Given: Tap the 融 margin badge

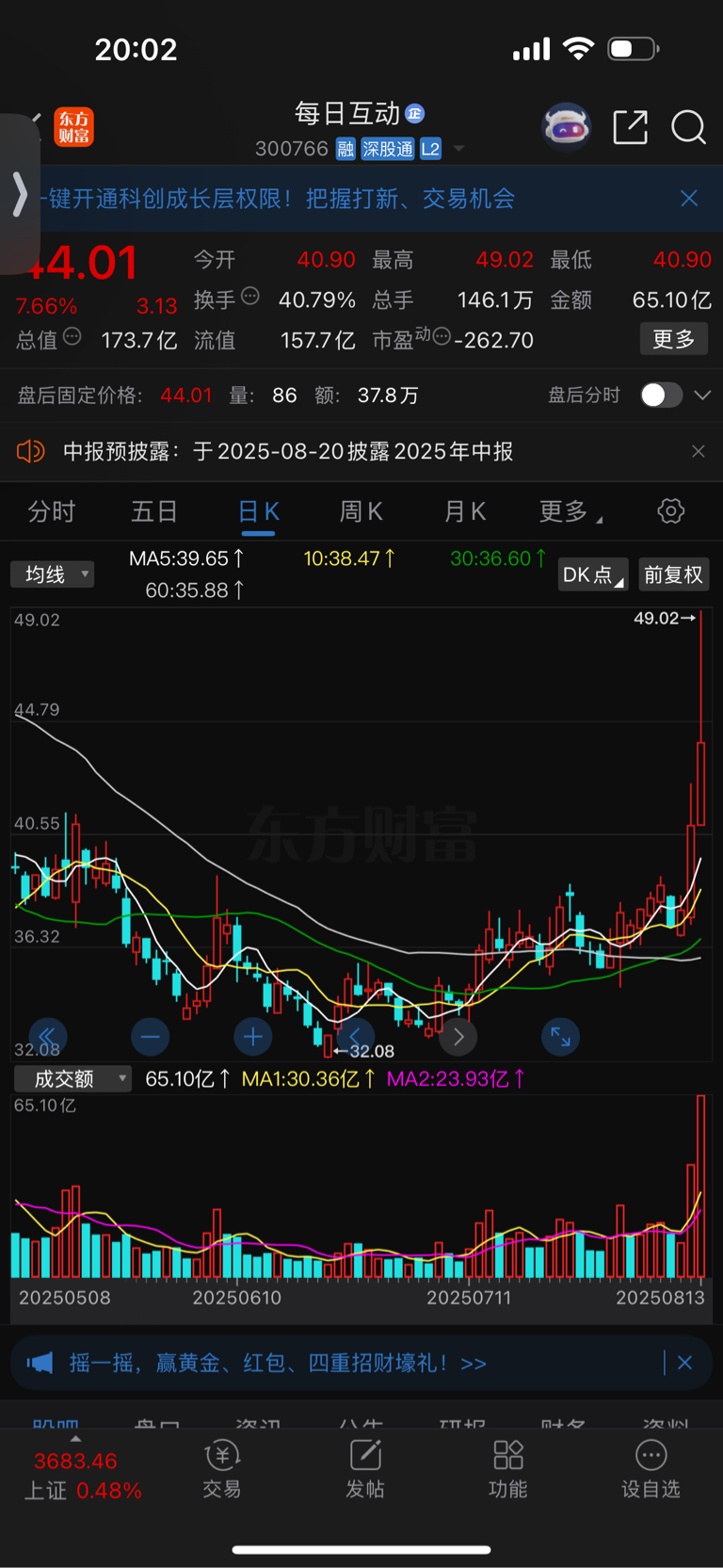Looking at the screenshot, I should (x=345, y=149).
